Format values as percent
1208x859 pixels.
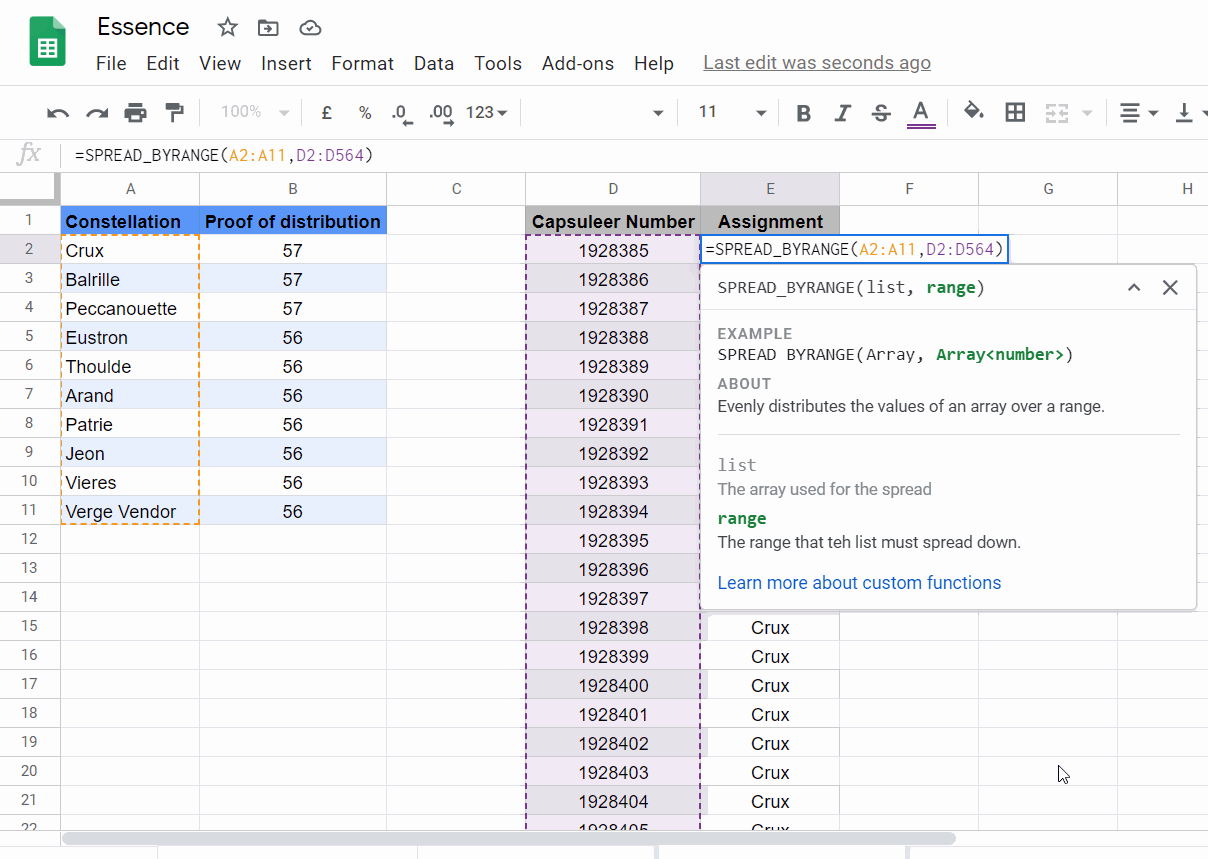(365, 112)
